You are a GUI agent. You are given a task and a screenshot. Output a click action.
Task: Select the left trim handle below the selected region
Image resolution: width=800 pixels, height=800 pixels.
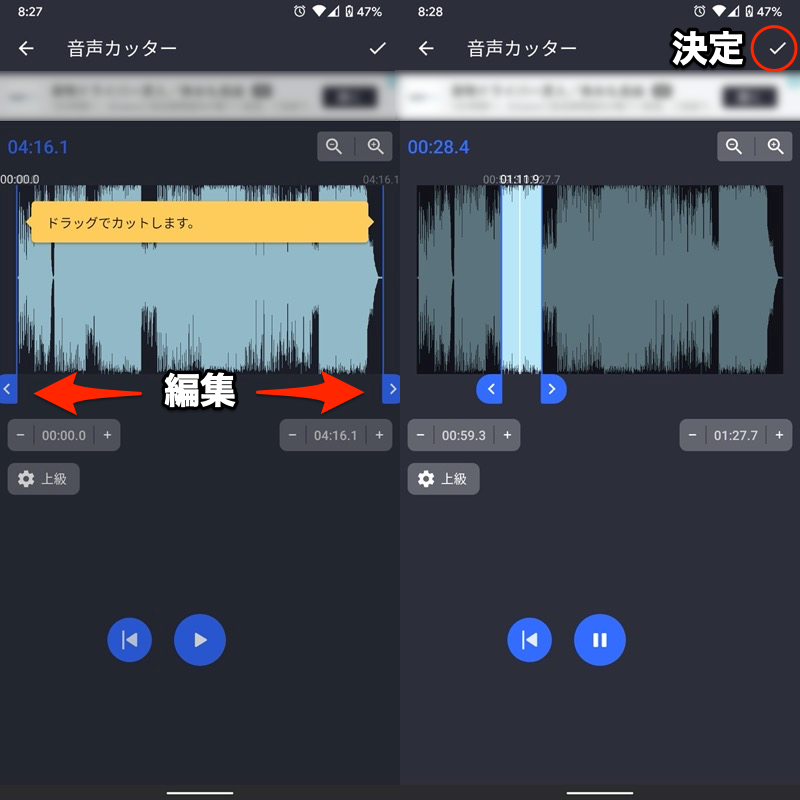(x=490, y=389)
